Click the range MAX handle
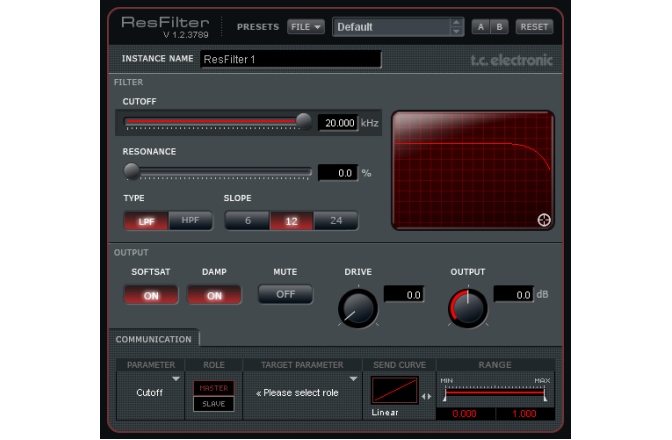The height and width of the screenshot is (440, 672). click(x=545, y=395)
